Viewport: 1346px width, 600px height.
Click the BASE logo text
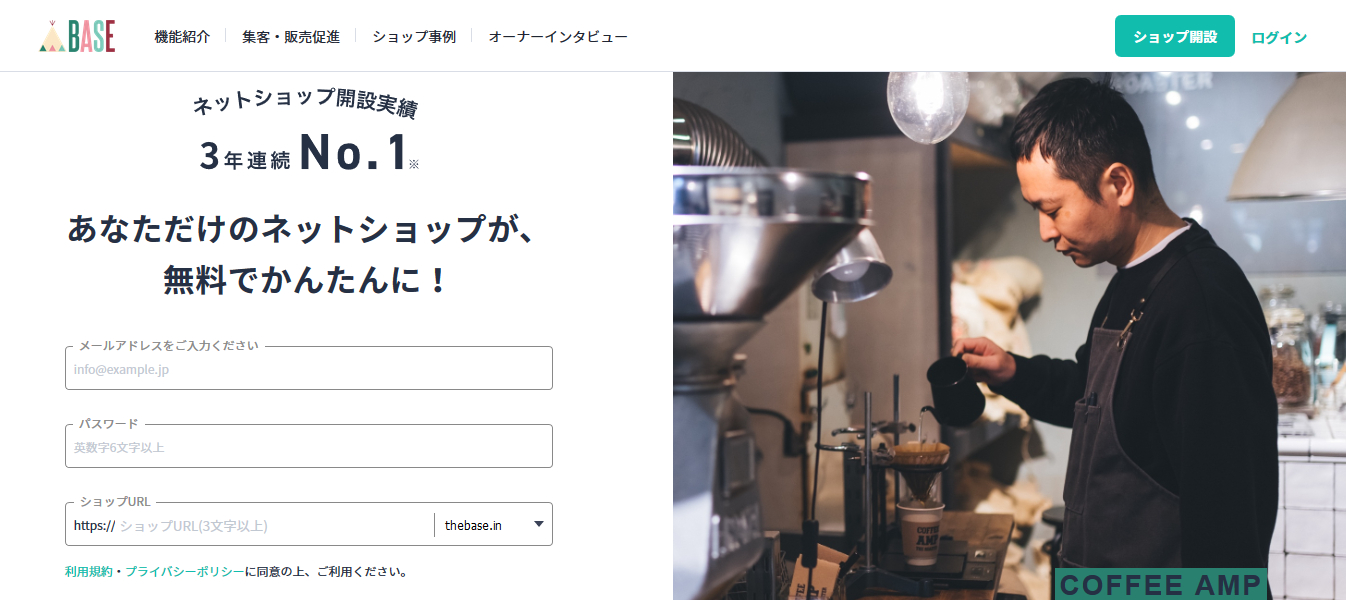tap(92, 36)
